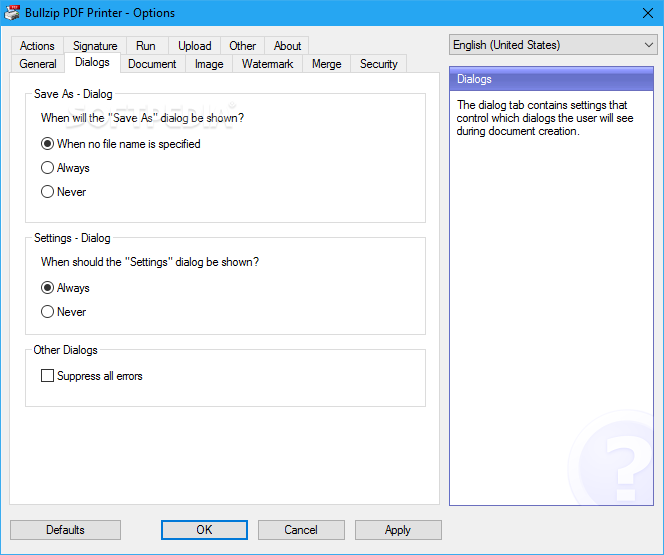Open the English (United States) language dropdown
The width and height of the screenshot is (664, 555).
[x=553, y=45]
